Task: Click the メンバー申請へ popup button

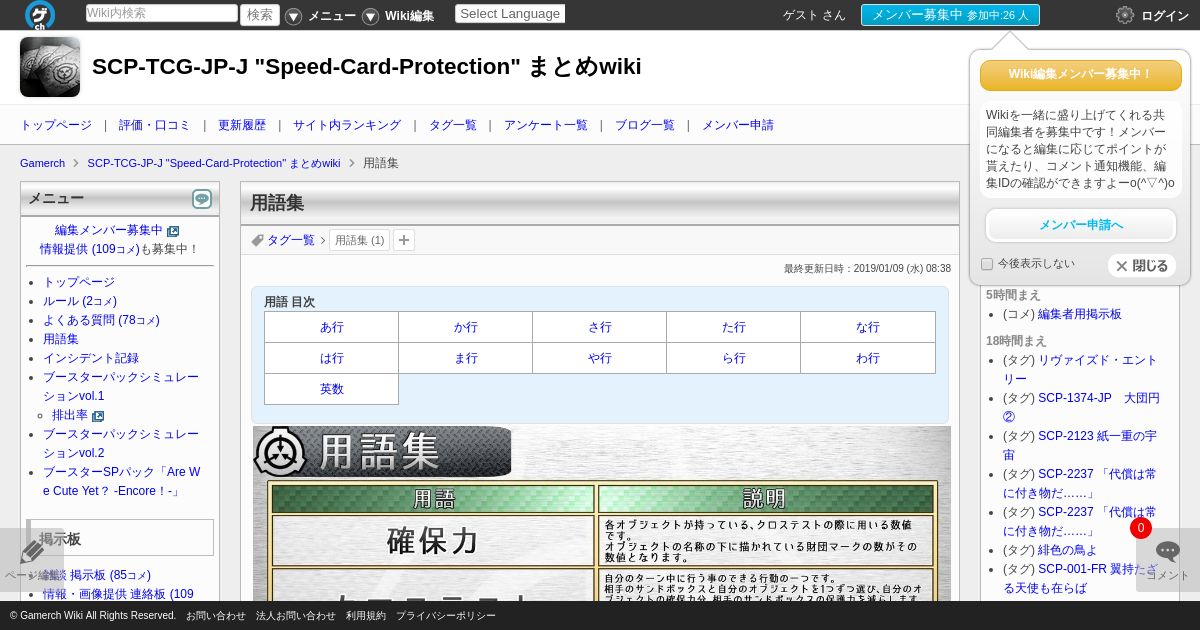Action: coord(1081,225)
